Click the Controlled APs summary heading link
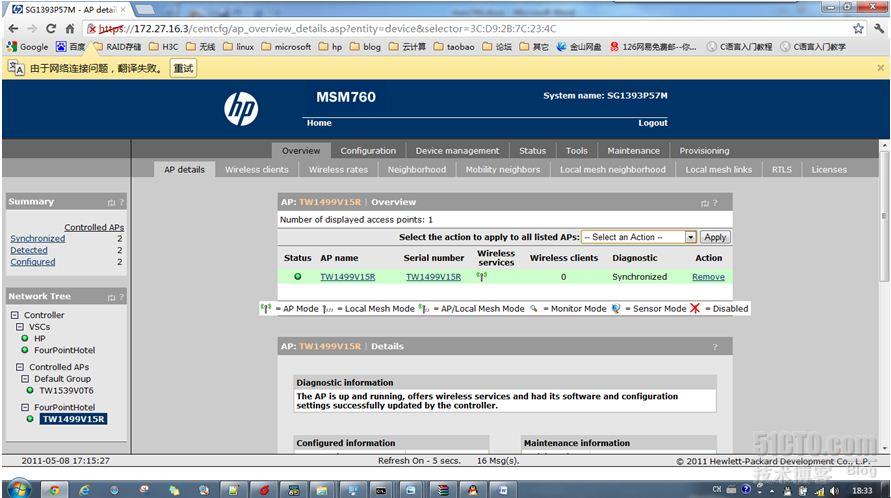 point(94,227)
